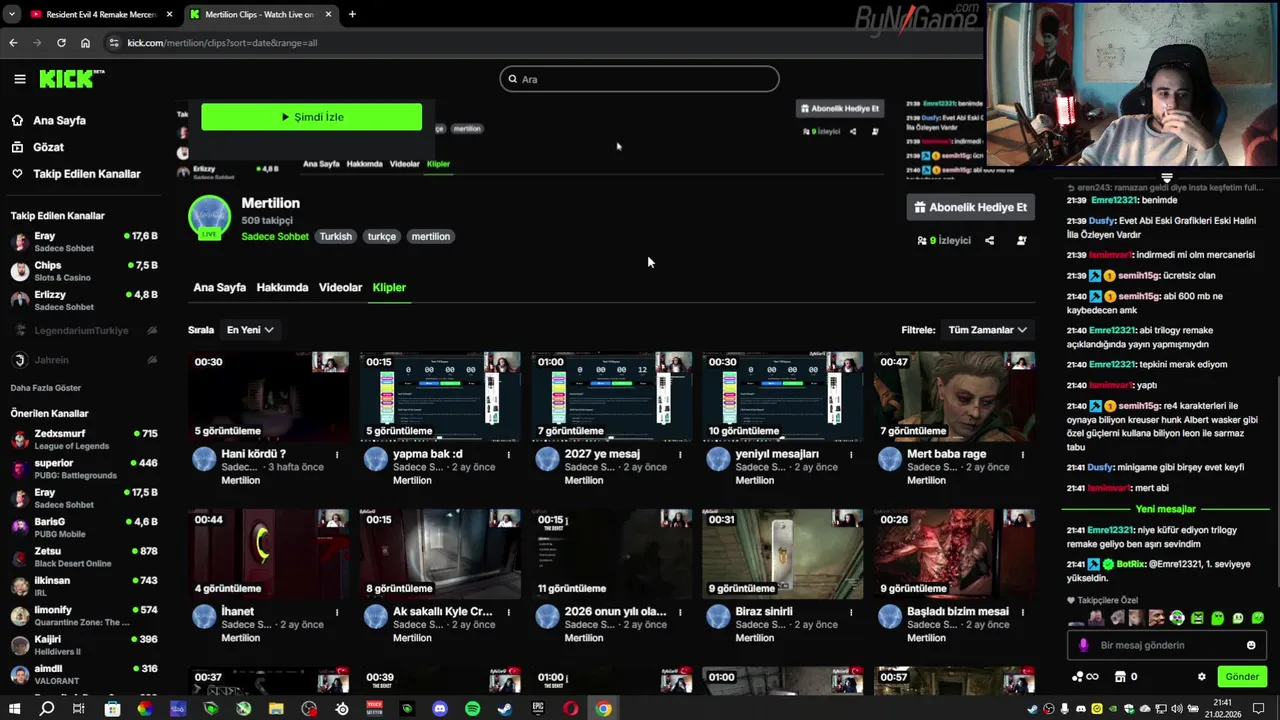Open options menu for 2027 ye mesaj clip
Image resolution: width=1280 pixels, height=720 pixels.
pos(680,455)
